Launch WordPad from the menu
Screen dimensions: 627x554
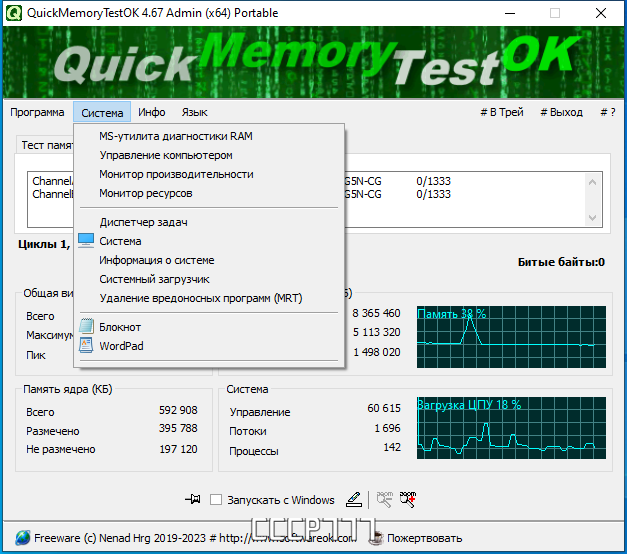(209, 346)
